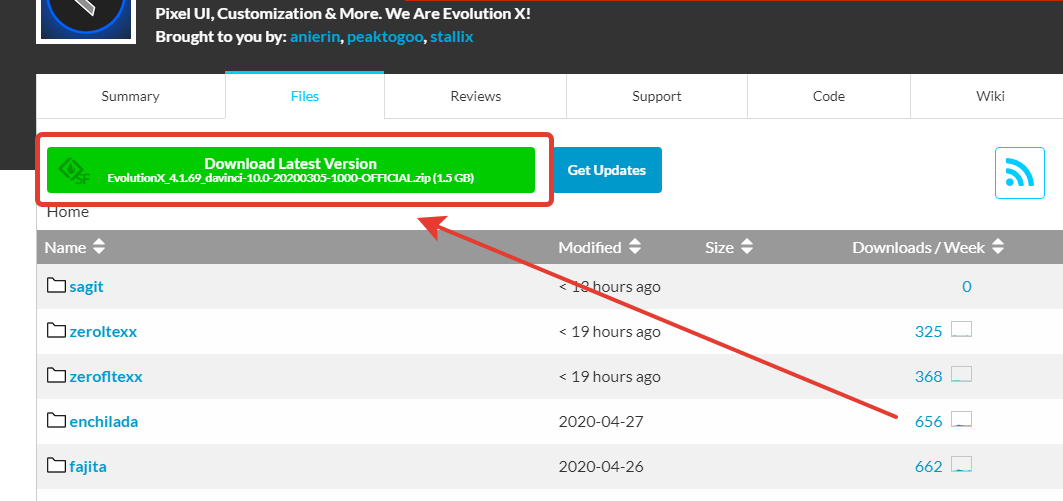1063x501 pixels.
Task: Click the 2020-04-26 modified date
Action: coord(601,466)
